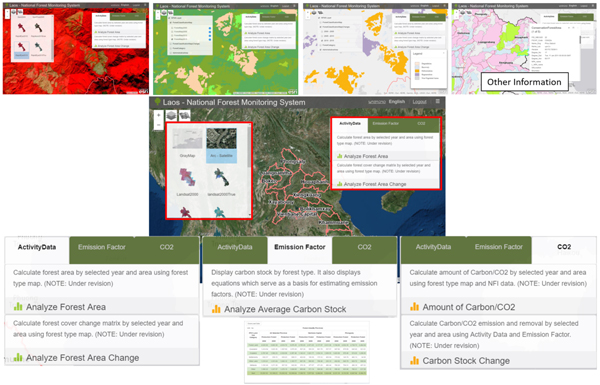Choose the Landsat2000 basemap thumbnail
This screenshot has width=600, height=385.
[x=187, y=182]
